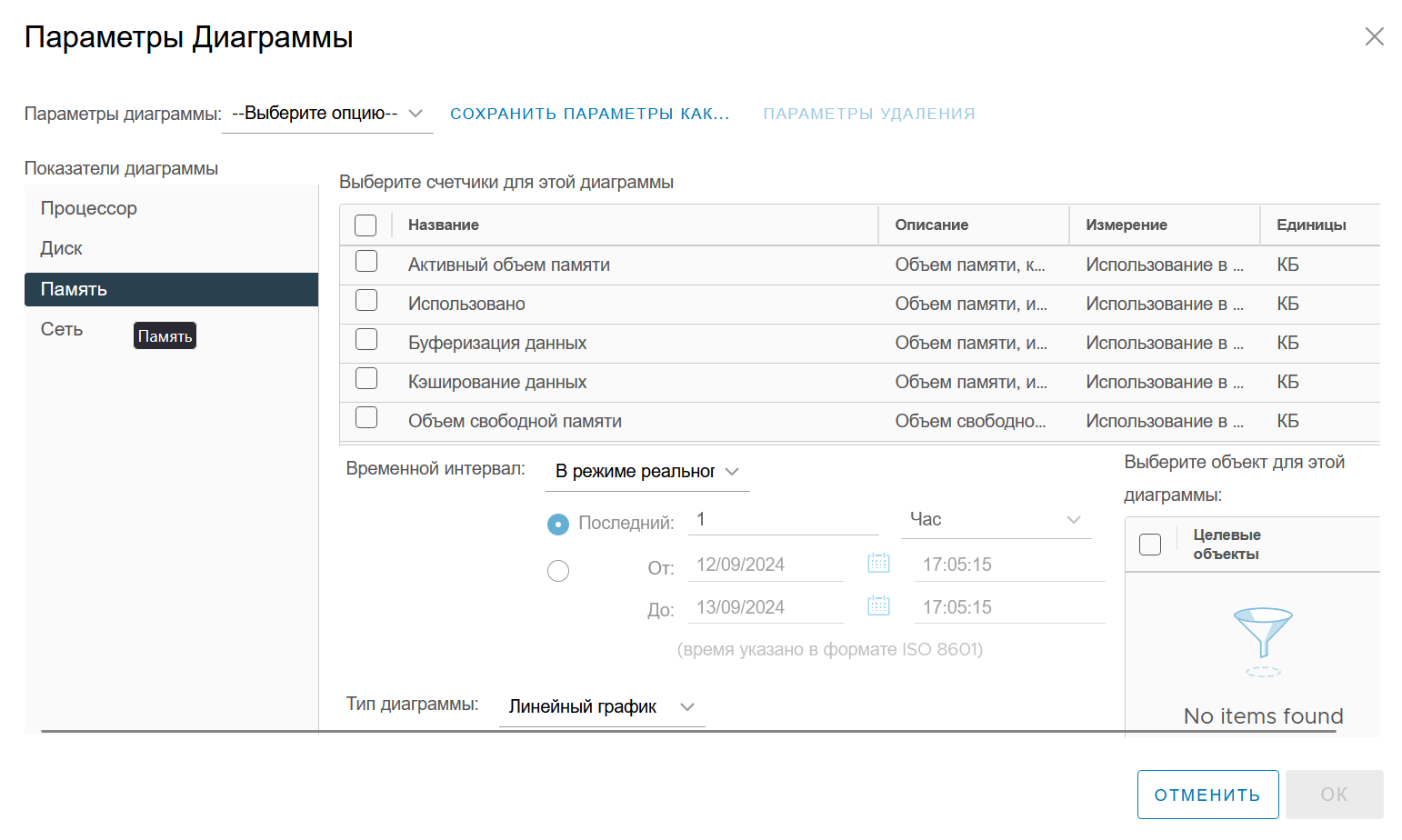Click the Использовано row name
The image size is (1402, 840).
tap(466, 304)
